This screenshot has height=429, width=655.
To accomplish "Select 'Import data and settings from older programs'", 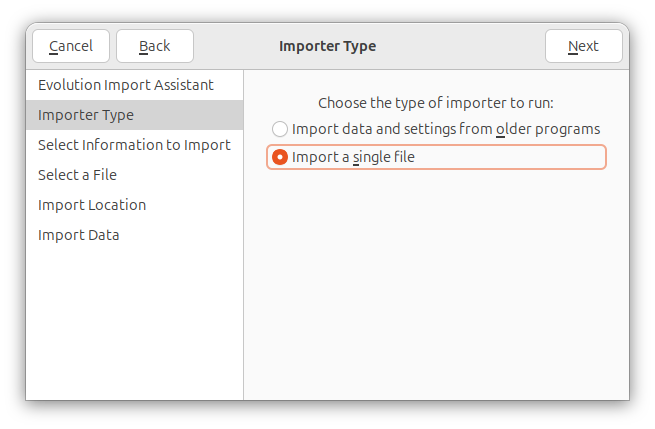I will click(436, 129).
